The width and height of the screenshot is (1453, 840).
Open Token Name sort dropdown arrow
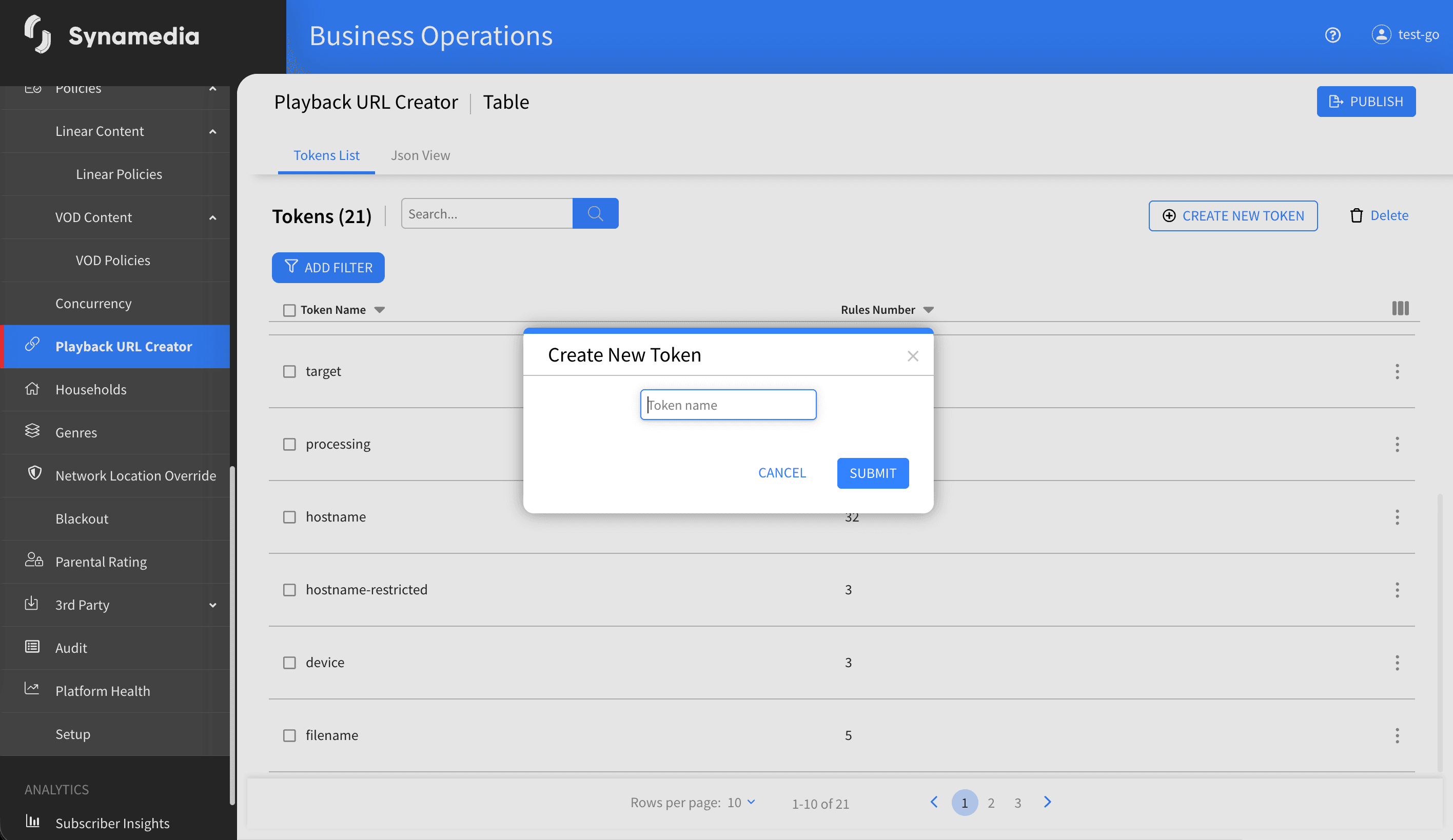point(379,310)
